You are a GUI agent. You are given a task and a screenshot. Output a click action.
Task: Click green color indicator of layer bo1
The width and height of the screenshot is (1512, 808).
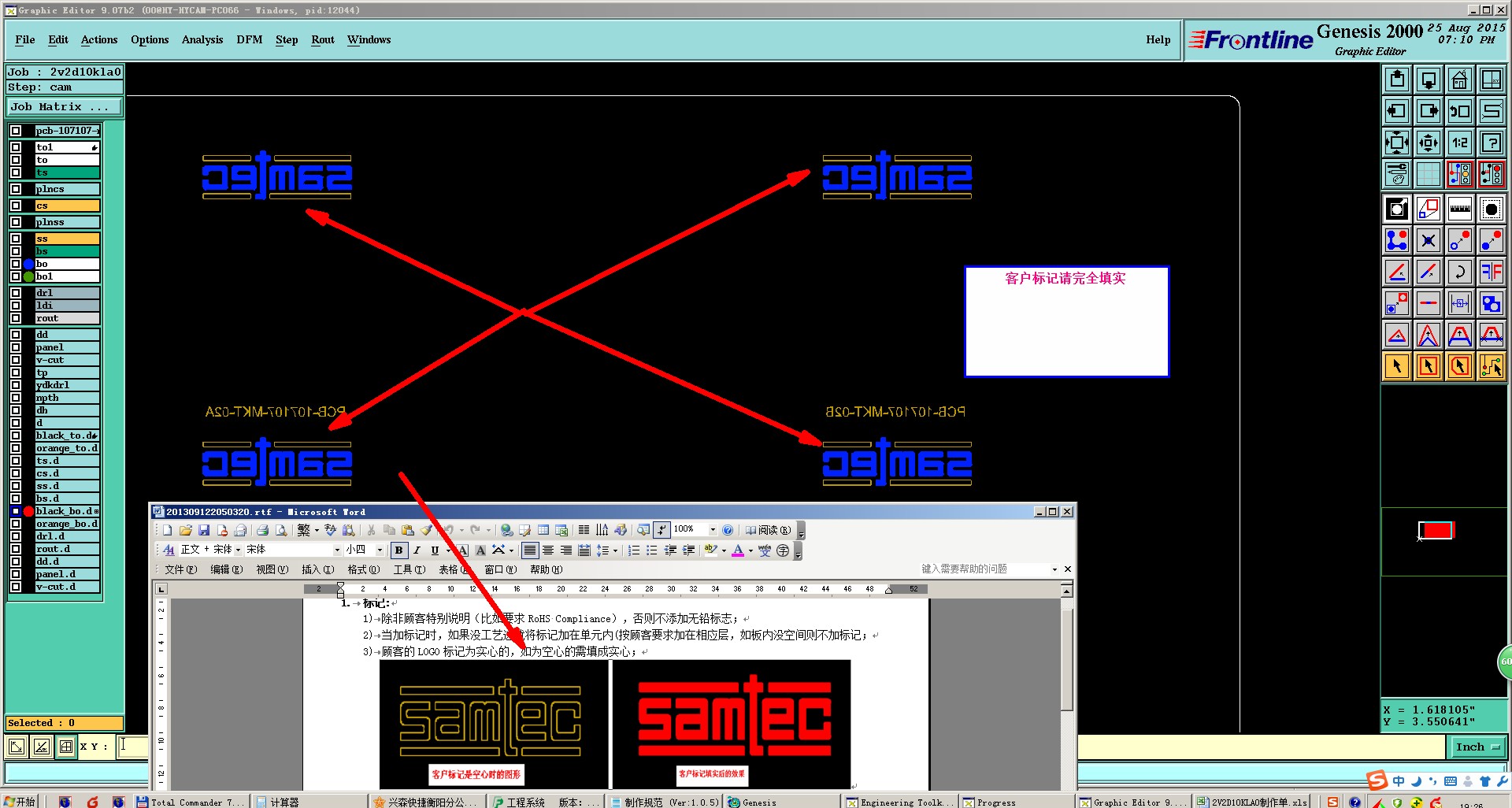(x=29, y=276)
